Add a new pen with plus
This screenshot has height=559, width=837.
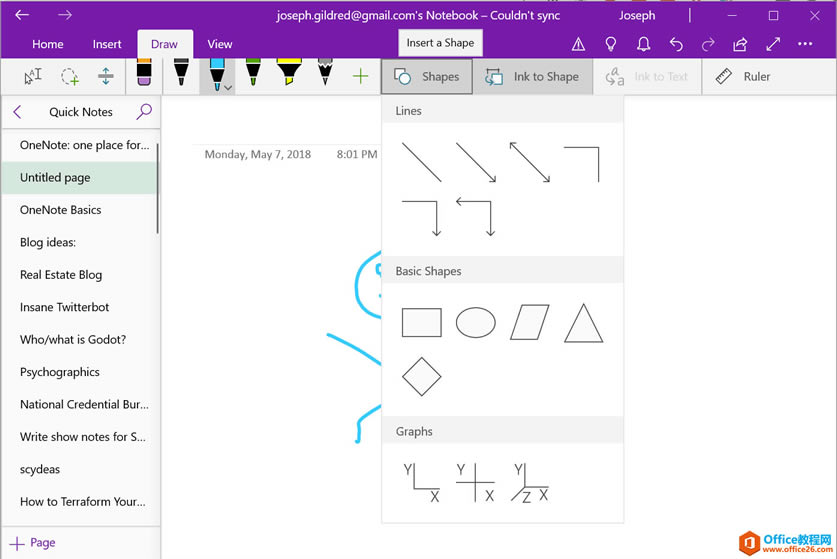pyautogui.click(x=360, y=76)
